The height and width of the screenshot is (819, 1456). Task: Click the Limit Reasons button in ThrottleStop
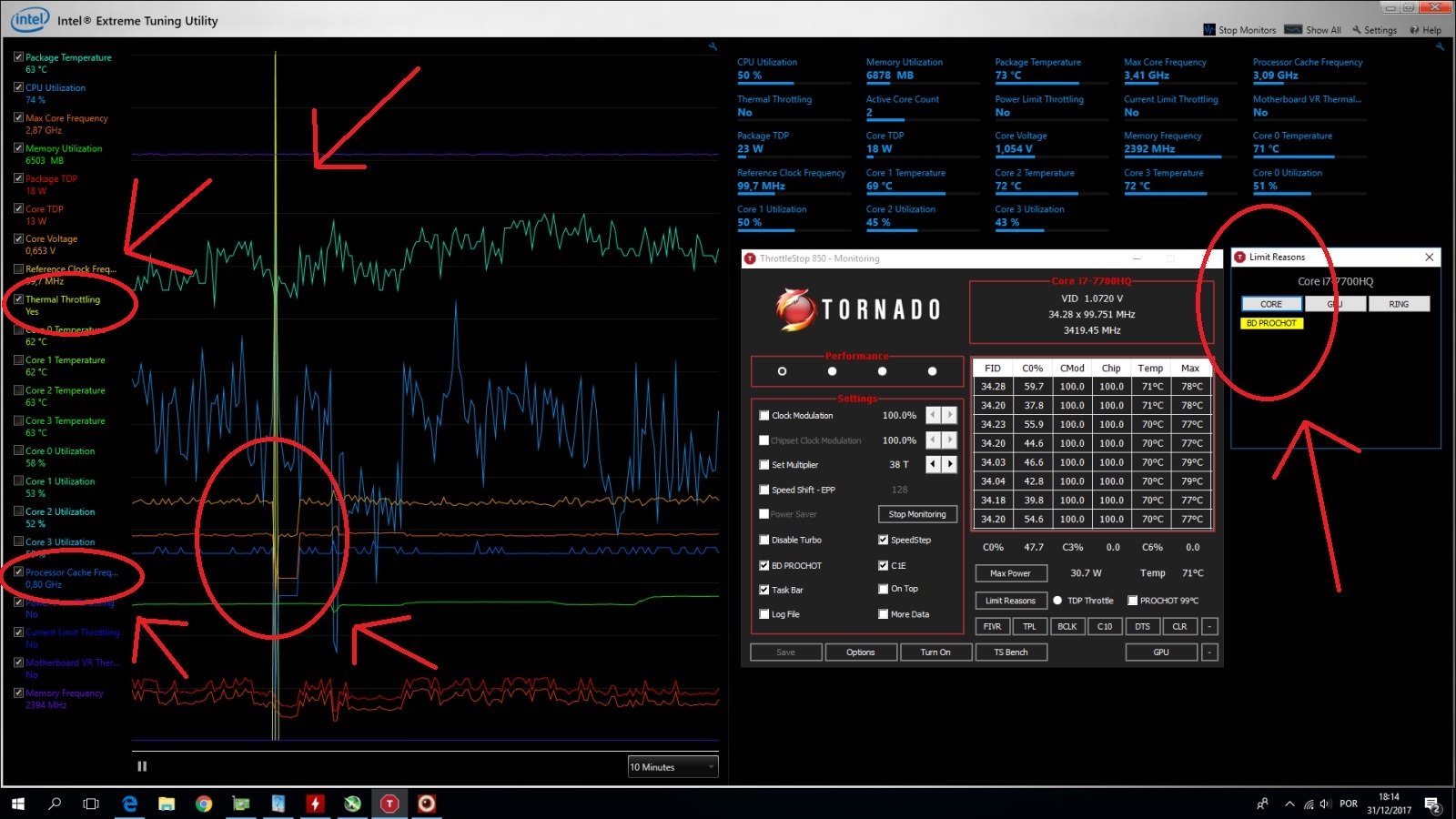click(x=1011, y=601)
